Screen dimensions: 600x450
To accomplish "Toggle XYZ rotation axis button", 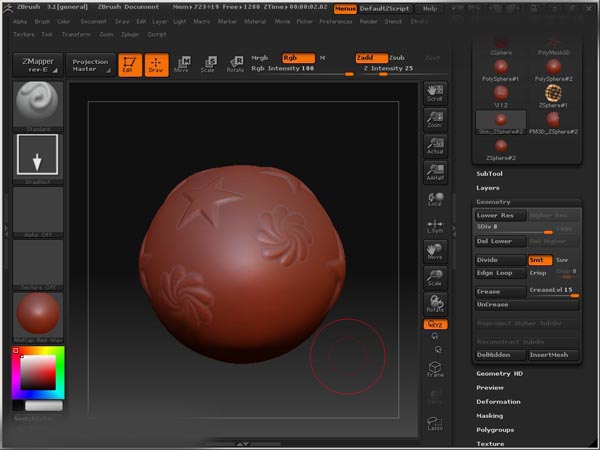I will (435, 326).
